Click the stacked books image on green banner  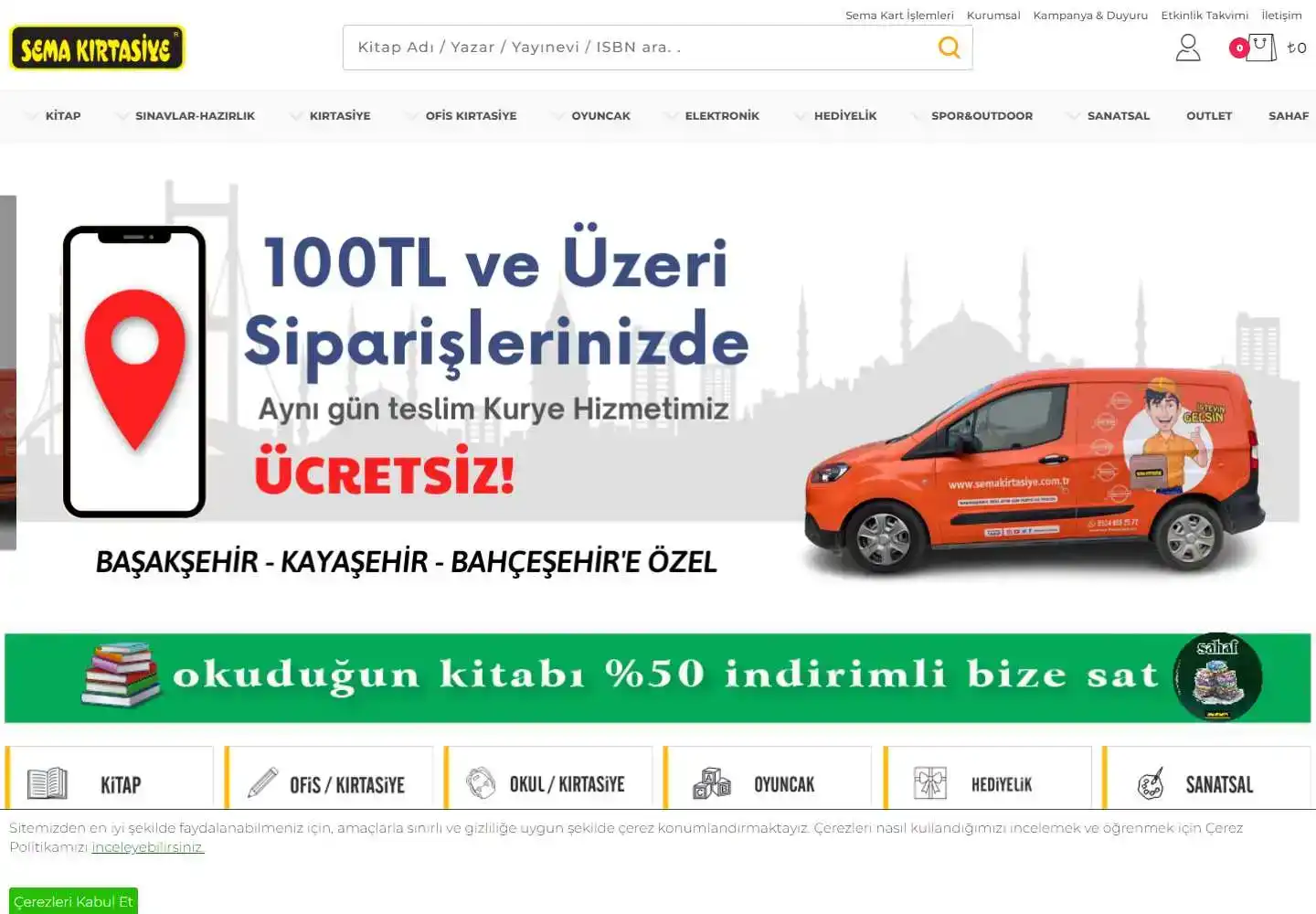[x=121, y=675]
